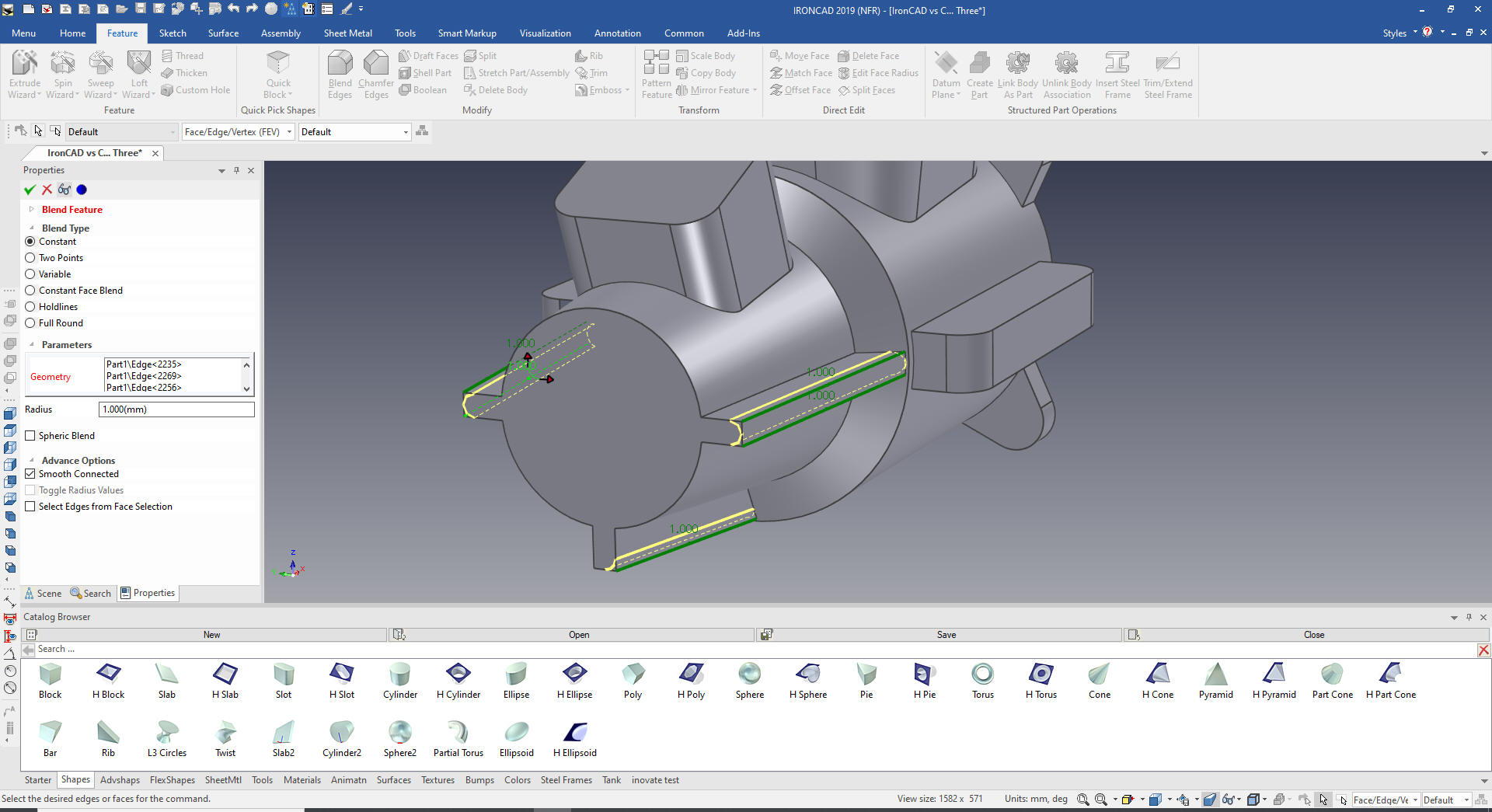Screen dimensions: 1492x812
Task: Click the green checkmark to apply blend
Action: tap(30, 190)
